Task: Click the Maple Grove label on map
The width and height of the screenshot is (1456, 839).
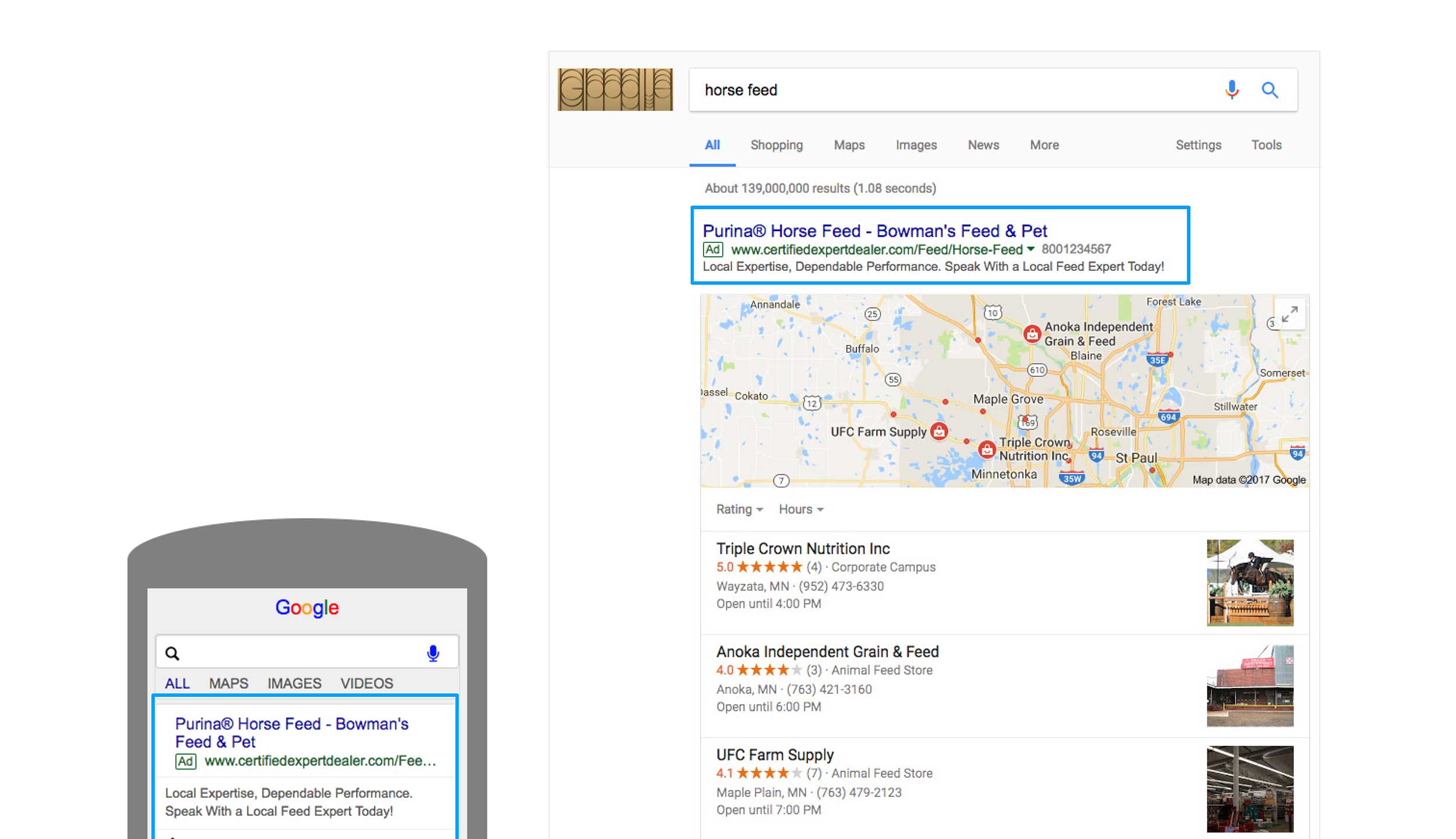Action: [1008, 399]
